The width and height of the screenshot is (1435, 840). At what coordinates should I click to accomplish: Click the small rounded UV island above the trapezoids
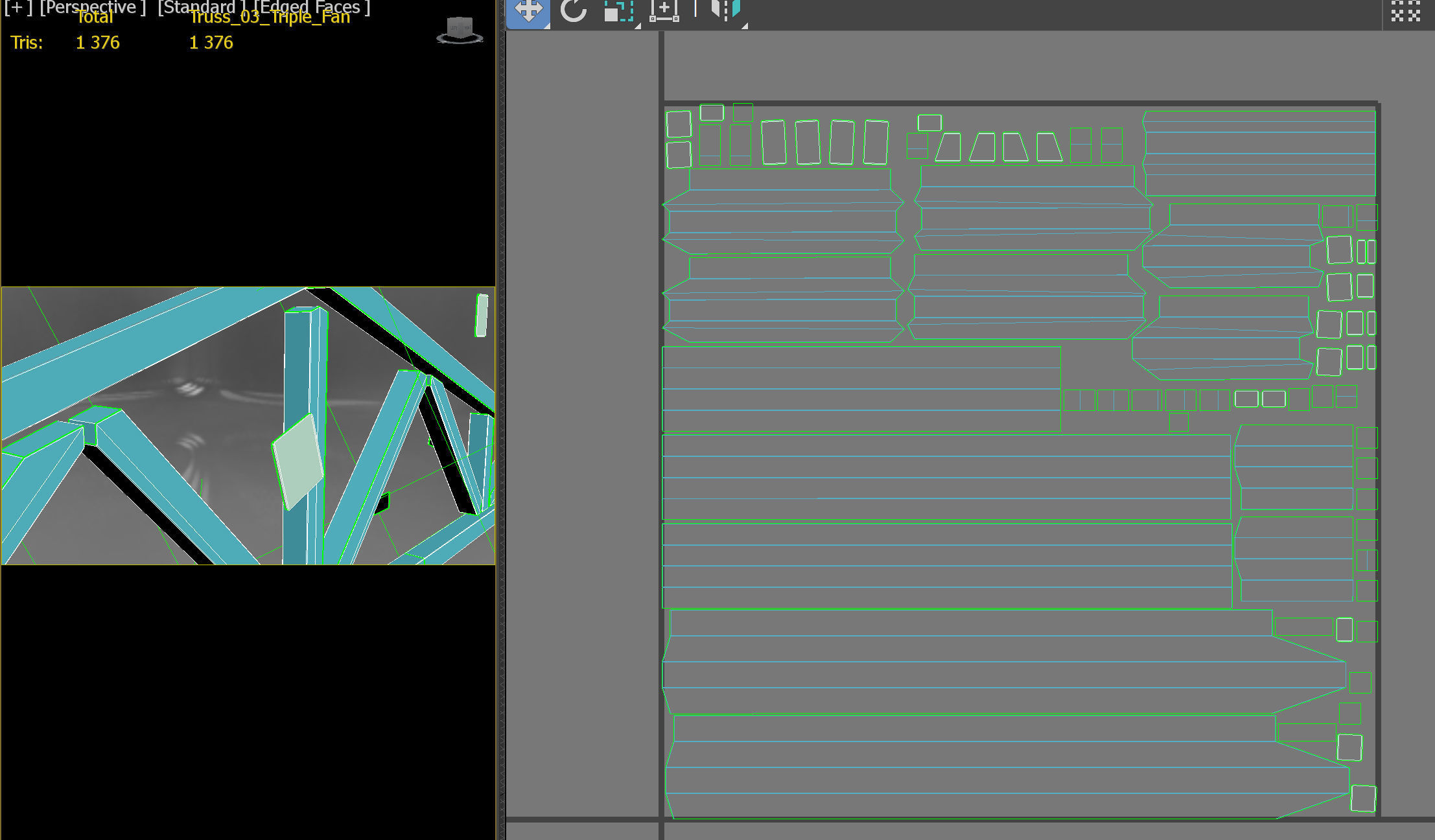pos(929,122)
